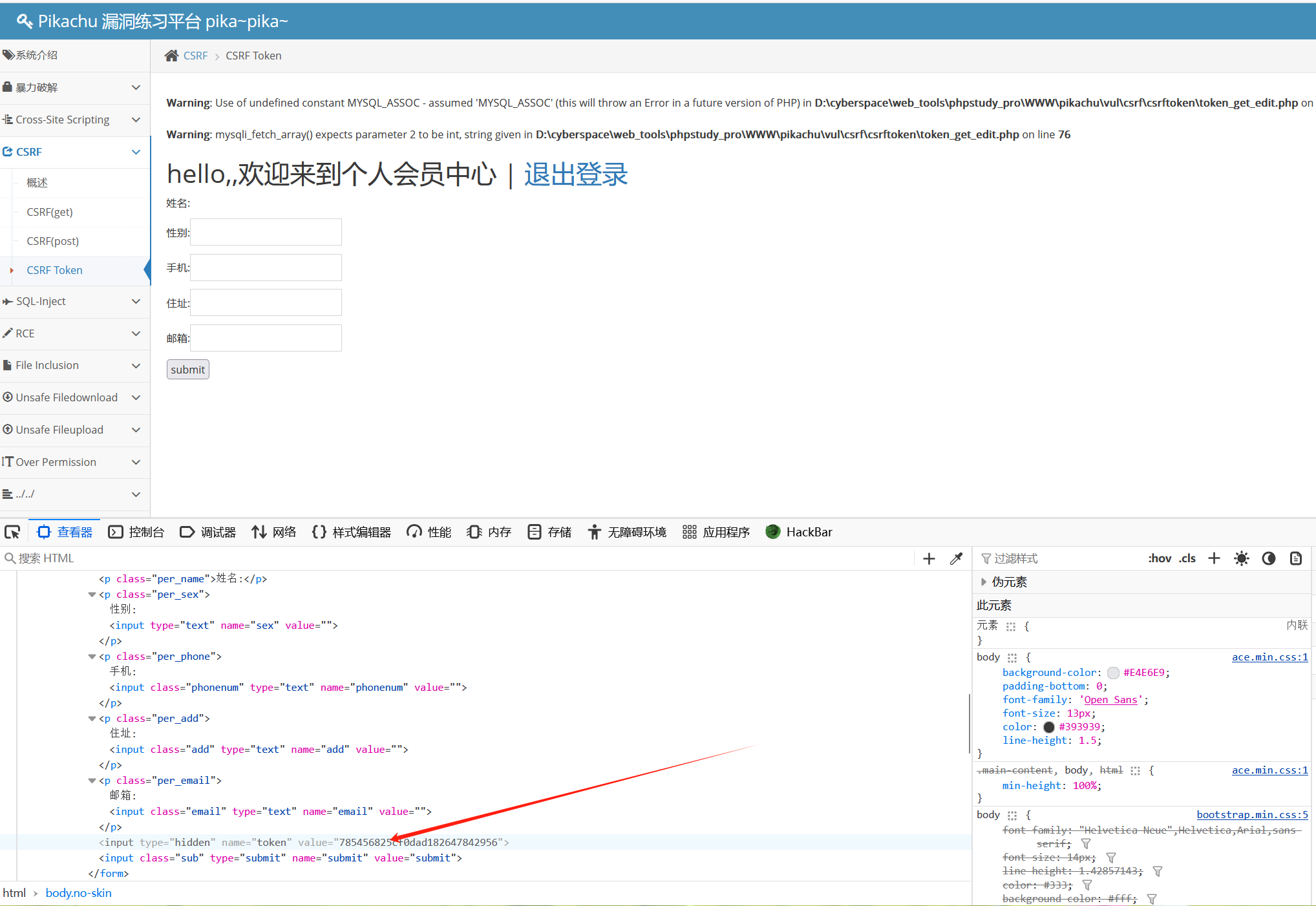
Task: Activate the eyedropper color picker in devtools
Action: [x=956, y=558]
